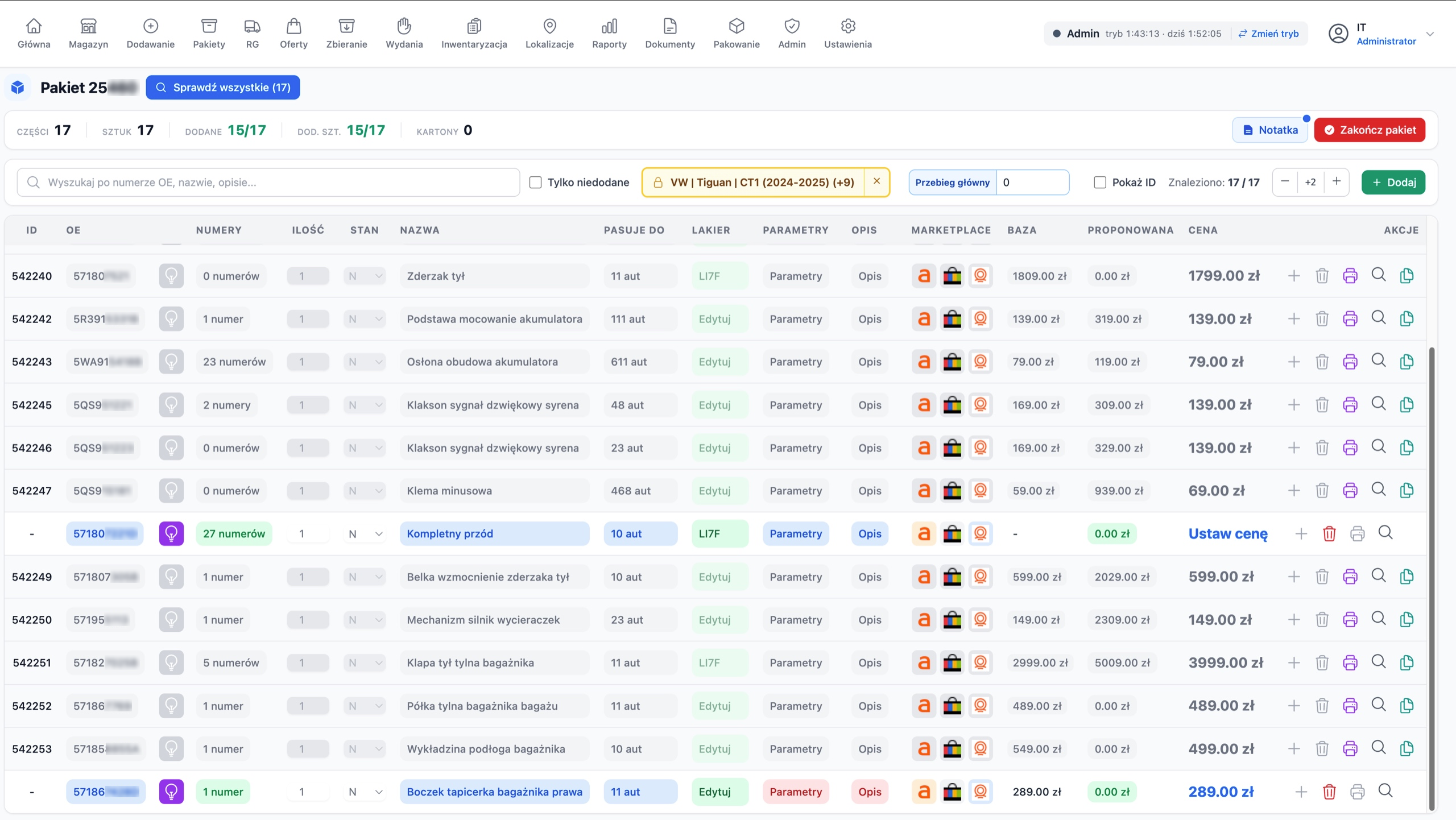Toggle Tylko niedodane checkbox
The height and width of the screenshot is (820, 1456).
tap(535, 183)
